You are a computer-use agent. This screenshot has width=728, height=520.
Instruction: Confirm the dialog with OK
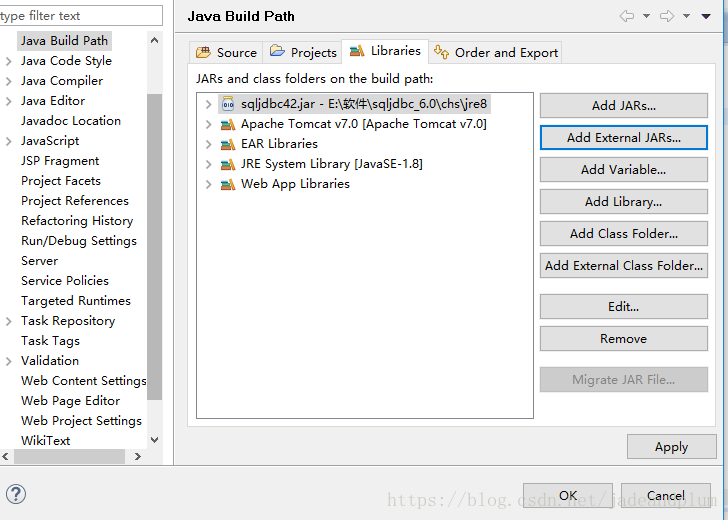click(x=568, y=495)
